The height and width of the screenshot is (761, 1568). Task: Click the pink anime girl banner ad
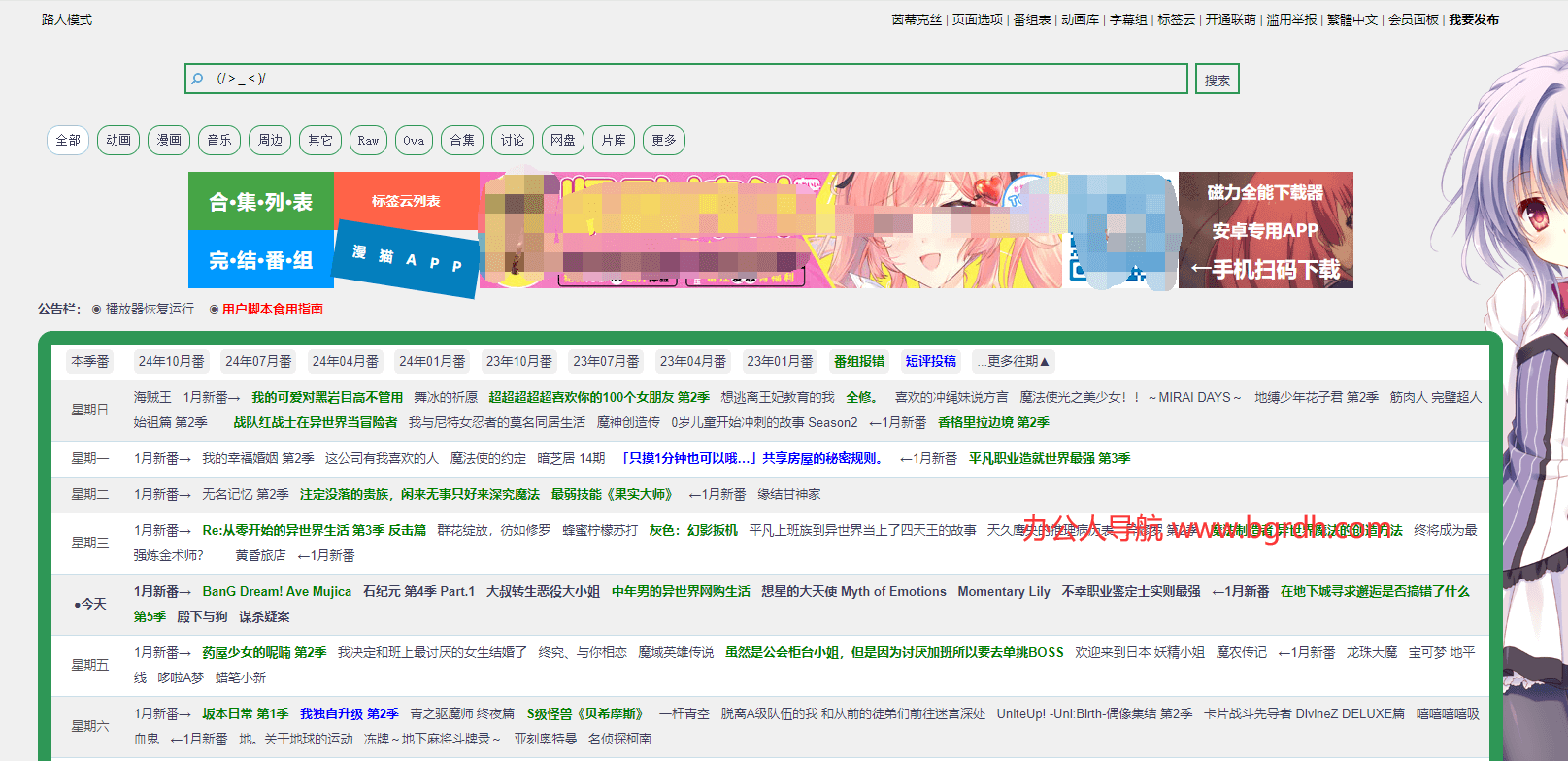[770, 231]
